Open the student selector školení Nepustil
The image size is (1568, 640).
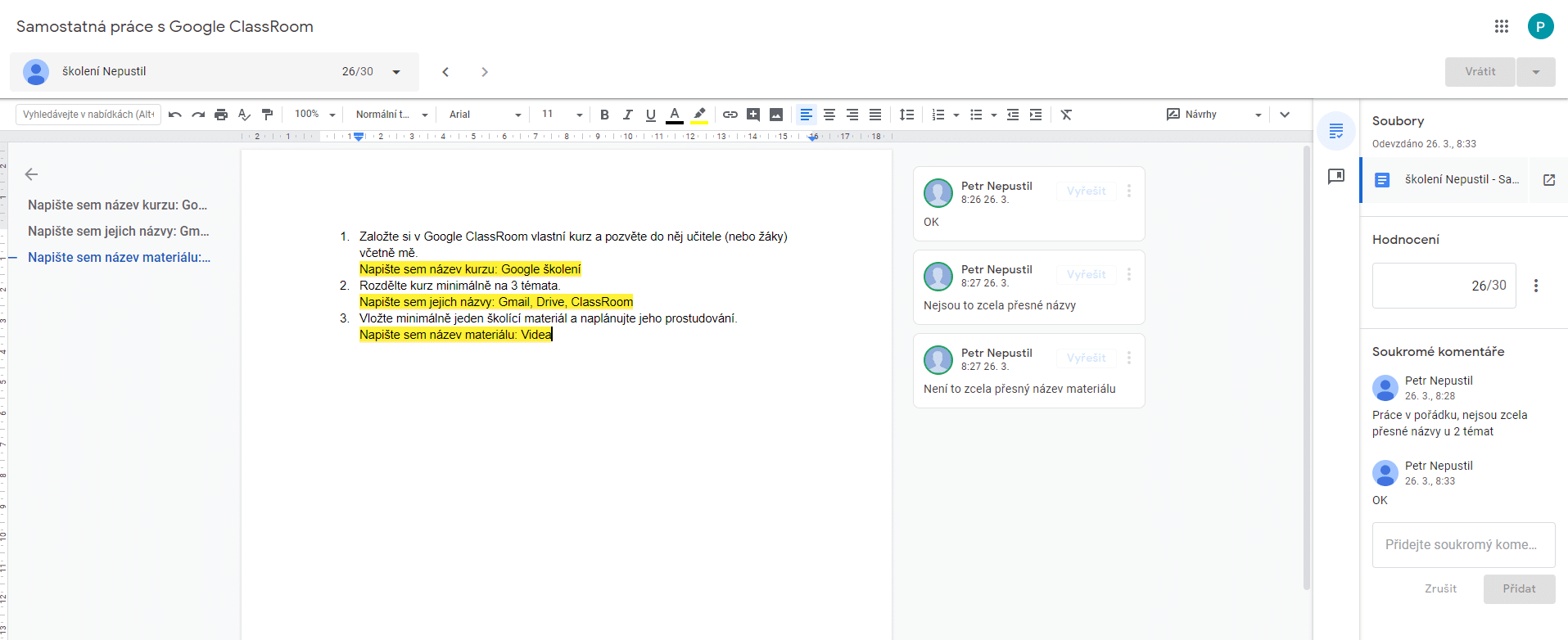(215, 72)
